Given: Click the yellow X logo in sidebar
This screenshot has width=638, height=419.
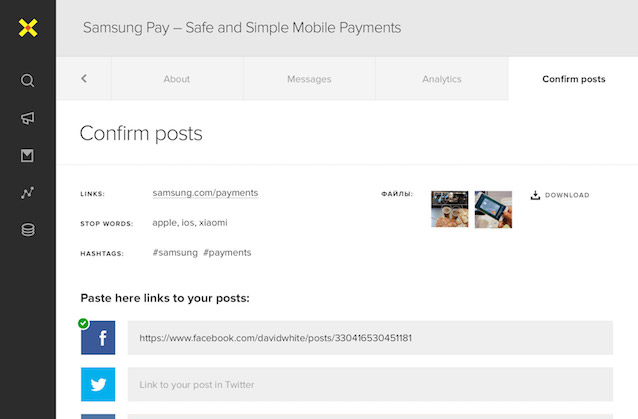Looking at the screenshot, I should pos(28,28).
